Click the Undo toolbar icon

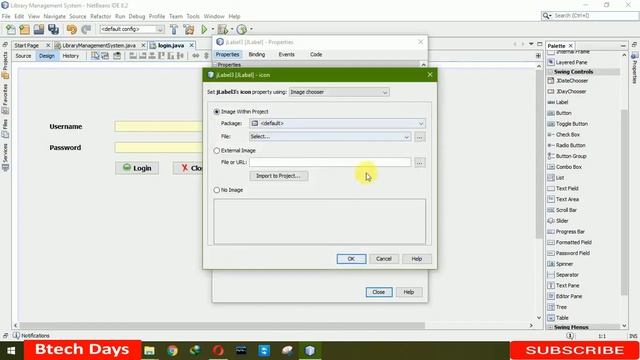coord(72,29)
